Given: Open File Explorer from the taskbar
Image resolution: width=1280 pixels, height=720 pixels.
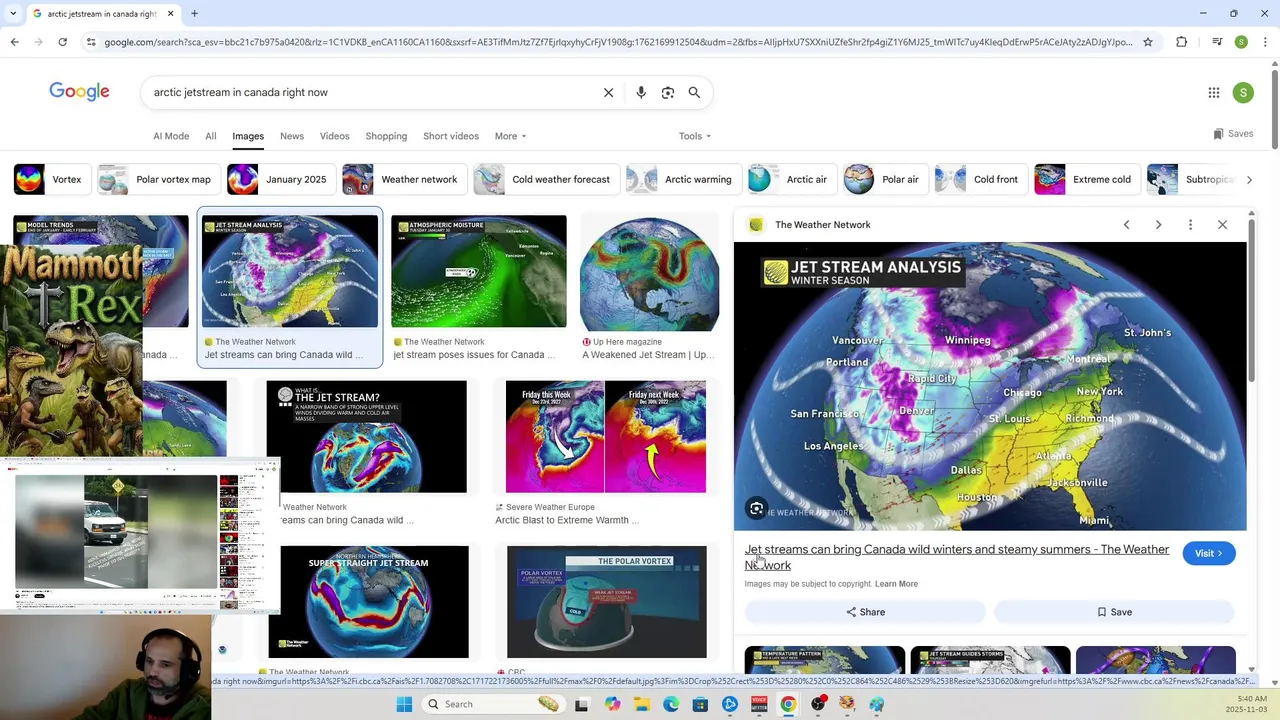Looking at the screenshot, I should click(x=641, y=704).
